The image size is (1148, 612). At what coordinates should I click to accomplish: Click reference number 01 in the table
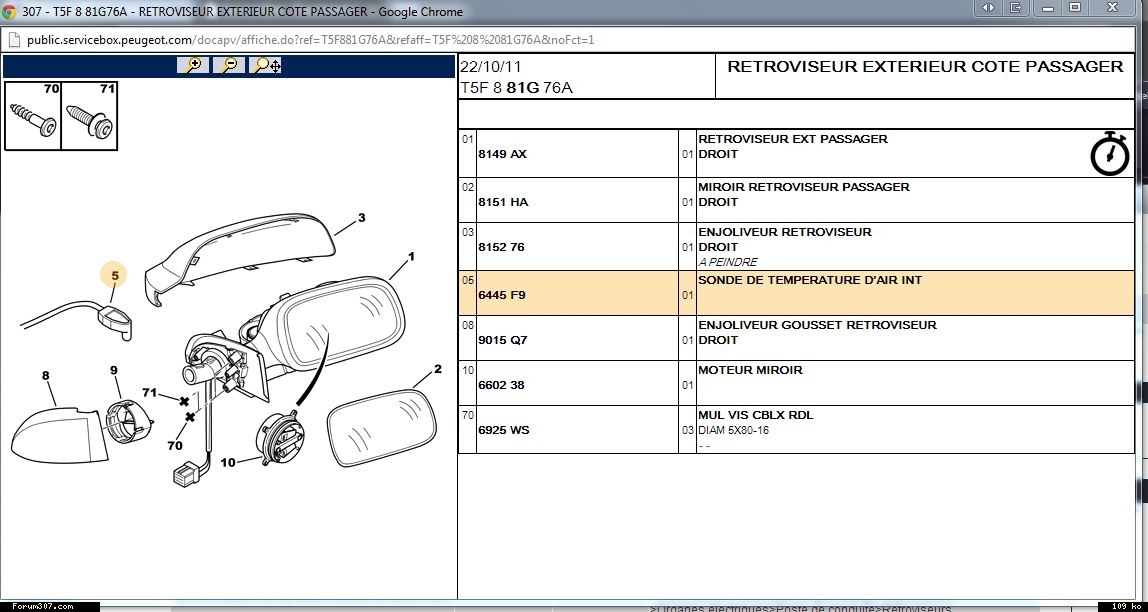coord(468,139)
